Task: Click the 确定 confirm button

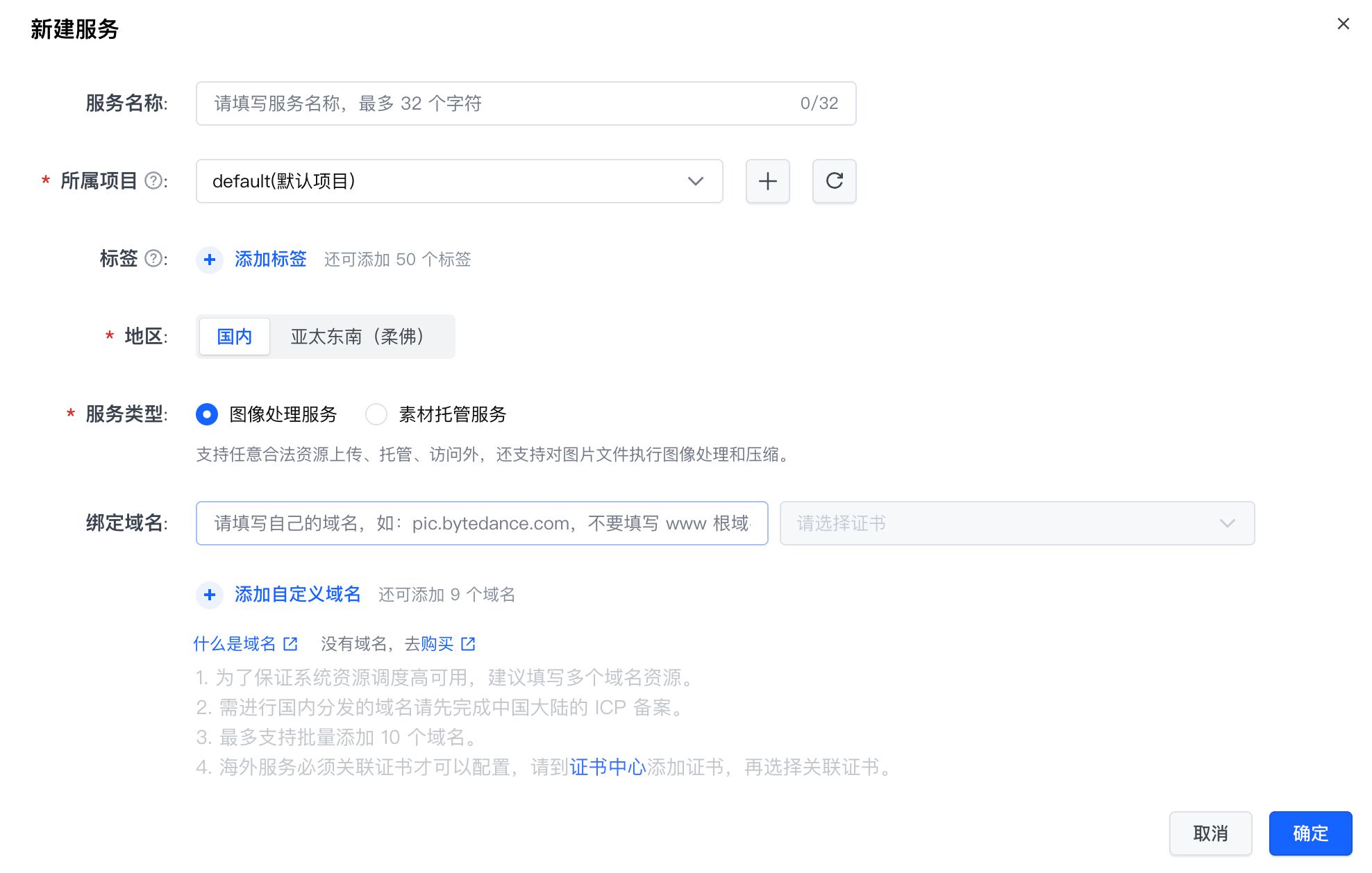Action: click(x=1310, y=833)
